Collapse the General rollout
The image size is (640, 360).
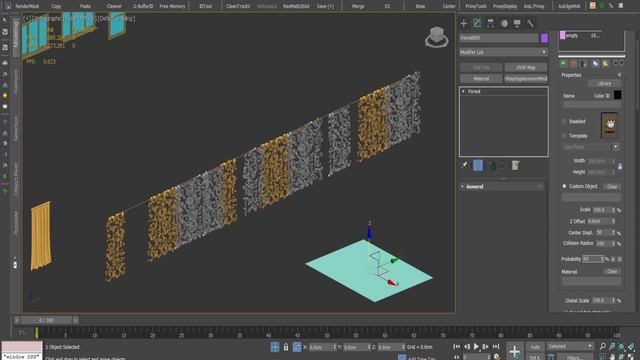click(x=503, y=187)
